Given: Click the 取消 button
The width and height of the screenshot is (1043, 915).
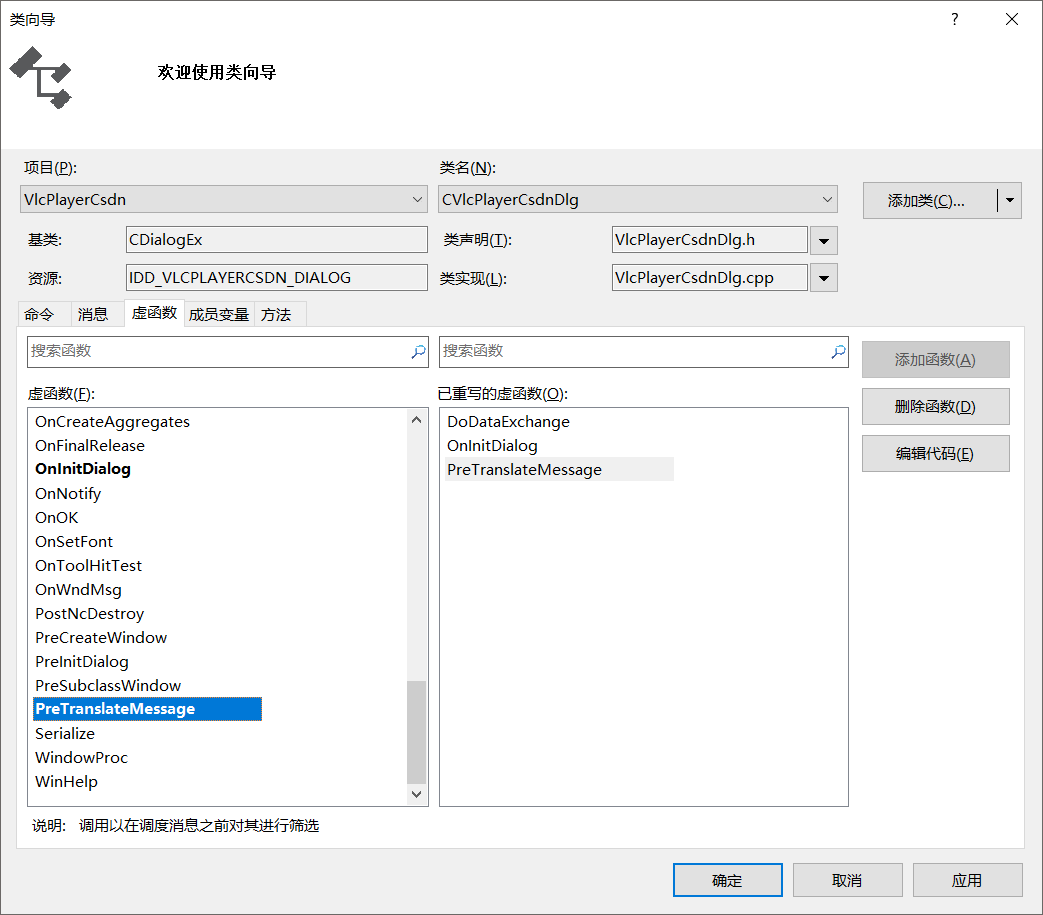Looking at the screenshot, I should (847, 880).
